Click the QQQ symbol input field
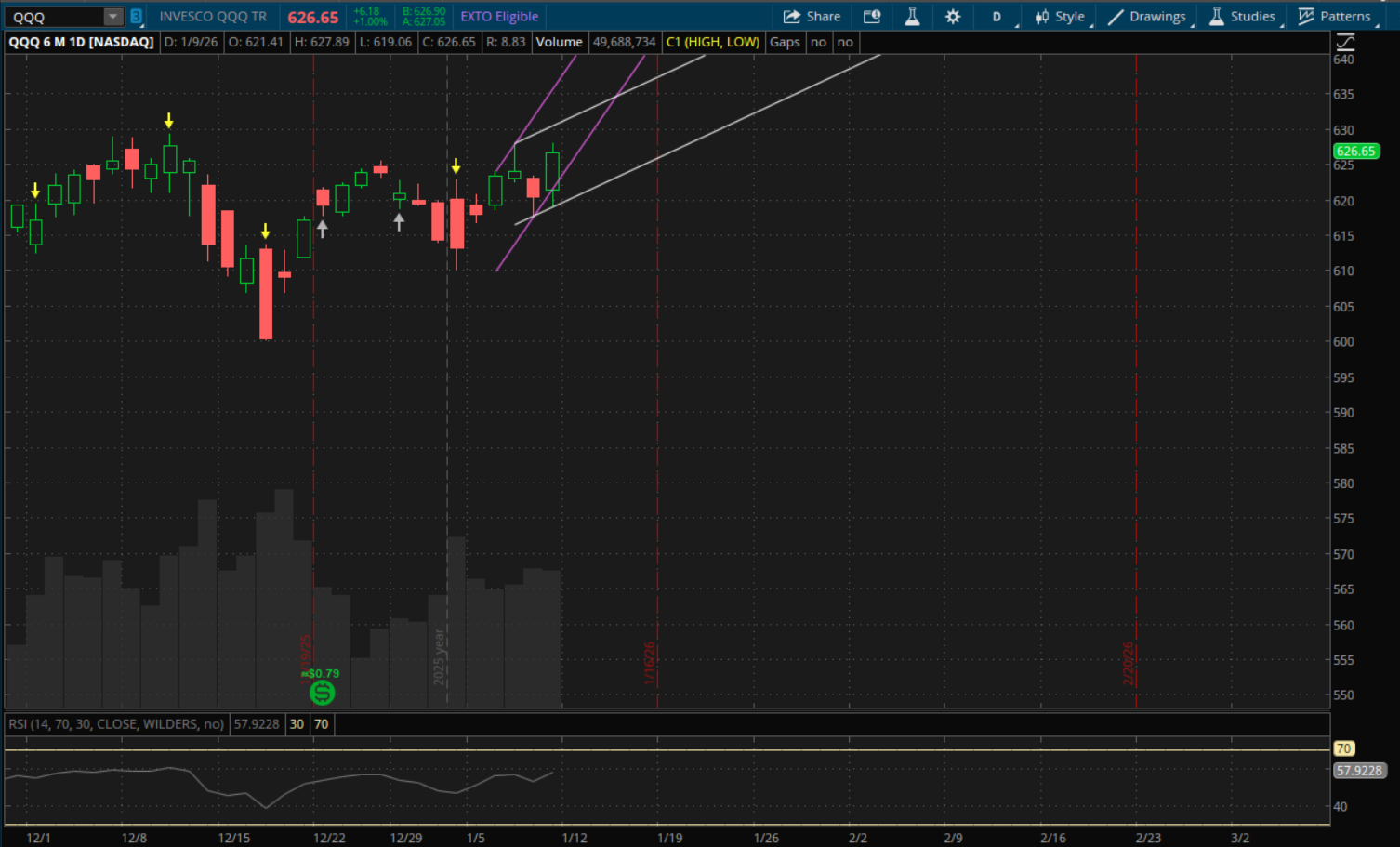The height and width of the screenshot is (847, 1400). click(54, 17)
